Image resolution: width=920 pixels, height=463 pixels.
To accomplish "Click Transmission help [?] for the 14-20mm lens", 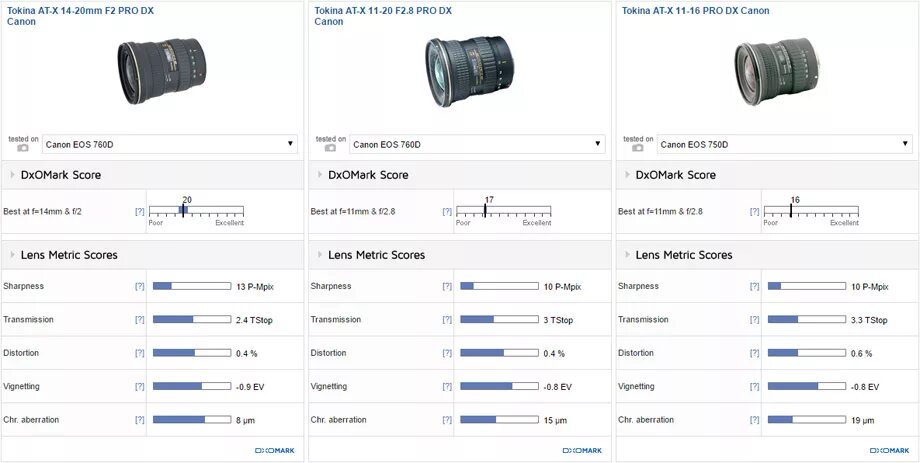I will (140, 320).
